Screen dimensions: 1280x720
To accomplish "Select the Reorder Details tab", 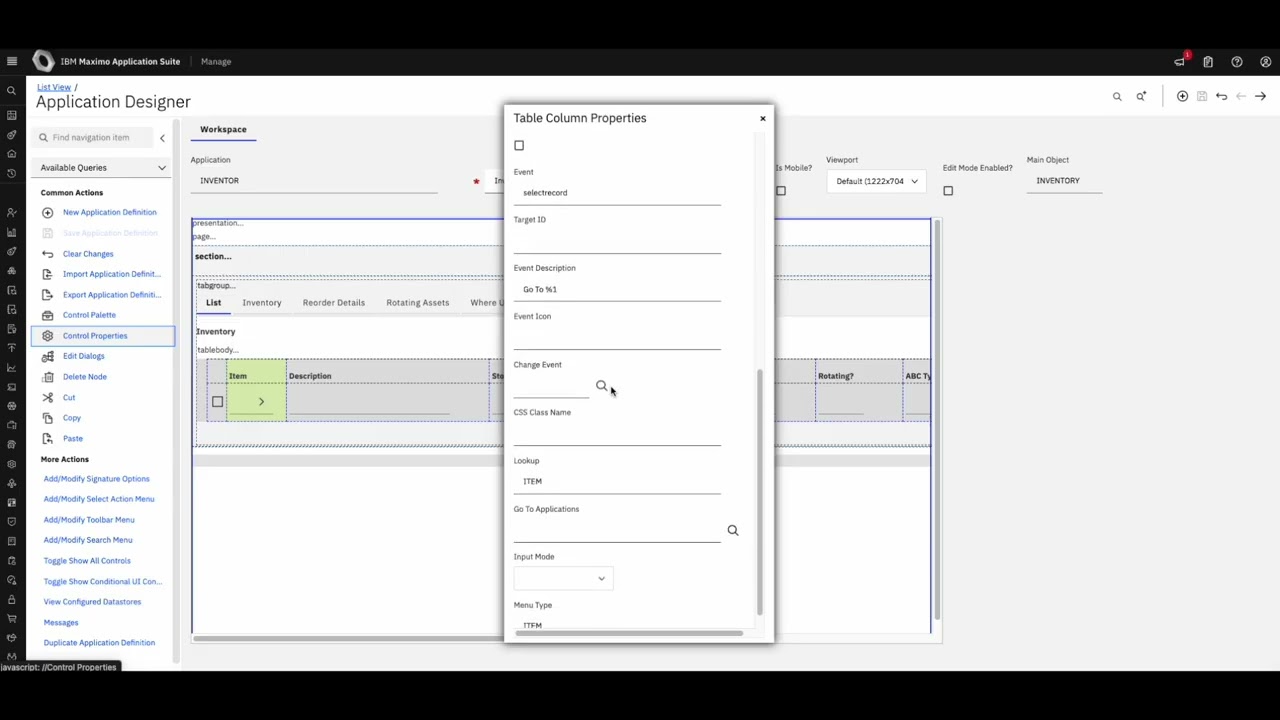I will [x=334, y=303].
